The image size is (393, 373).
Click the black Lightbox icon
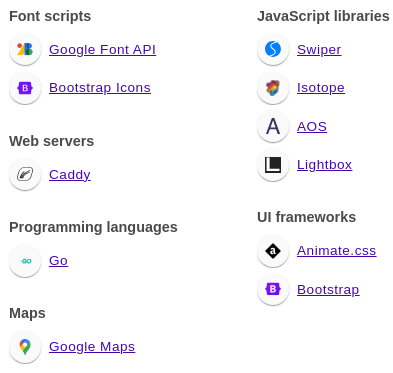(273, 165)
